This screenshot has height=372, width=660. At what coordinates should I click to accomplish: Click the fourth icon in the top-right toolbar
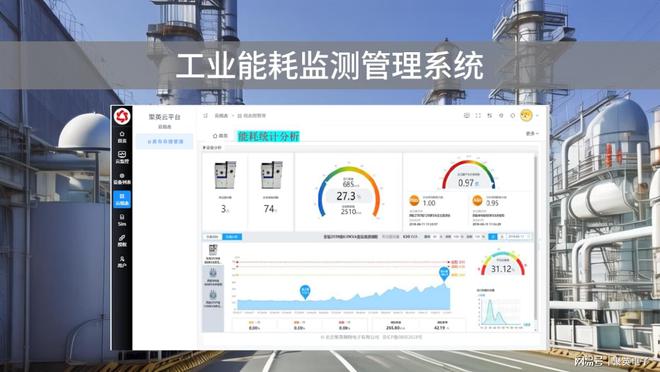coord(501,115)
